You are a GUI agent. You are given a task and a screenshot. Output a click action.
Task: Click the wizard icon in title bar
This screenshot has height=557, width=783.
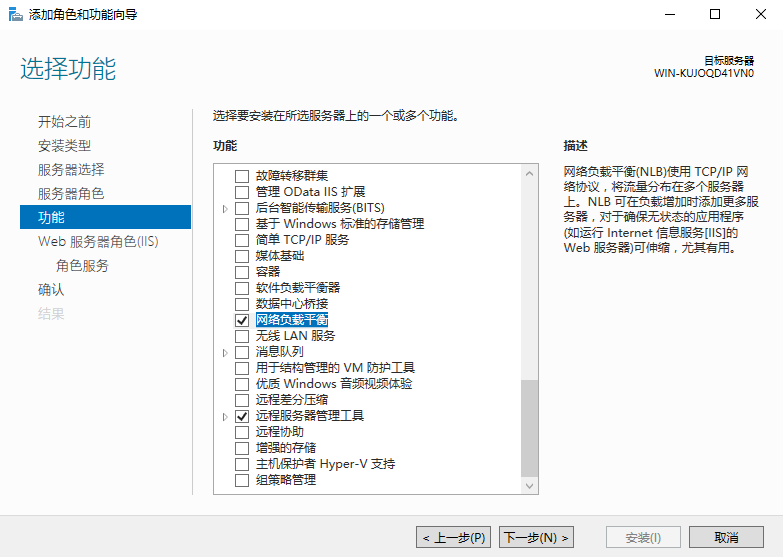click(15, 14)
